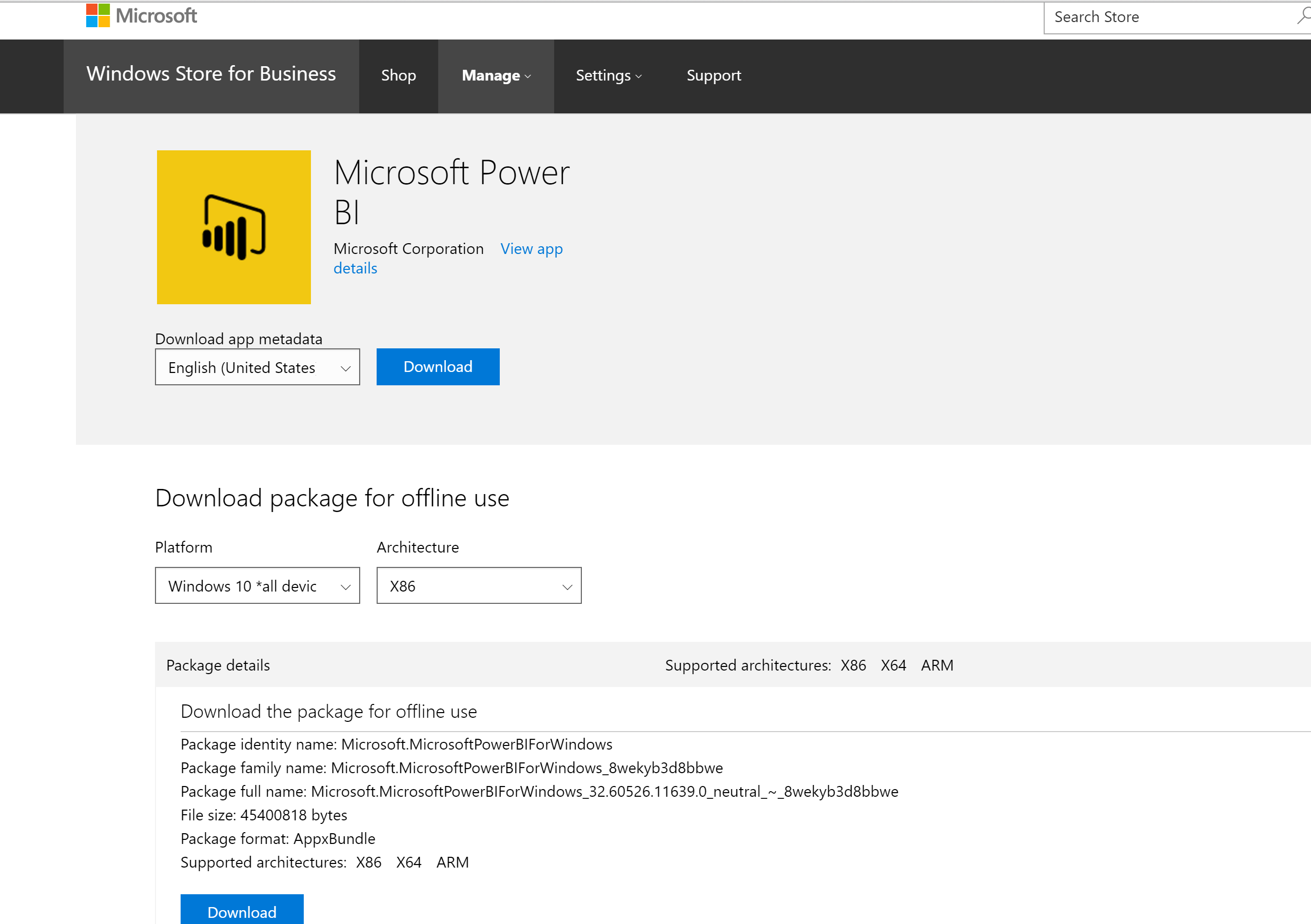Click the Microsoft Power BI title
Viewport: 1311px width, 924px height.
click(x=452, y=192)
